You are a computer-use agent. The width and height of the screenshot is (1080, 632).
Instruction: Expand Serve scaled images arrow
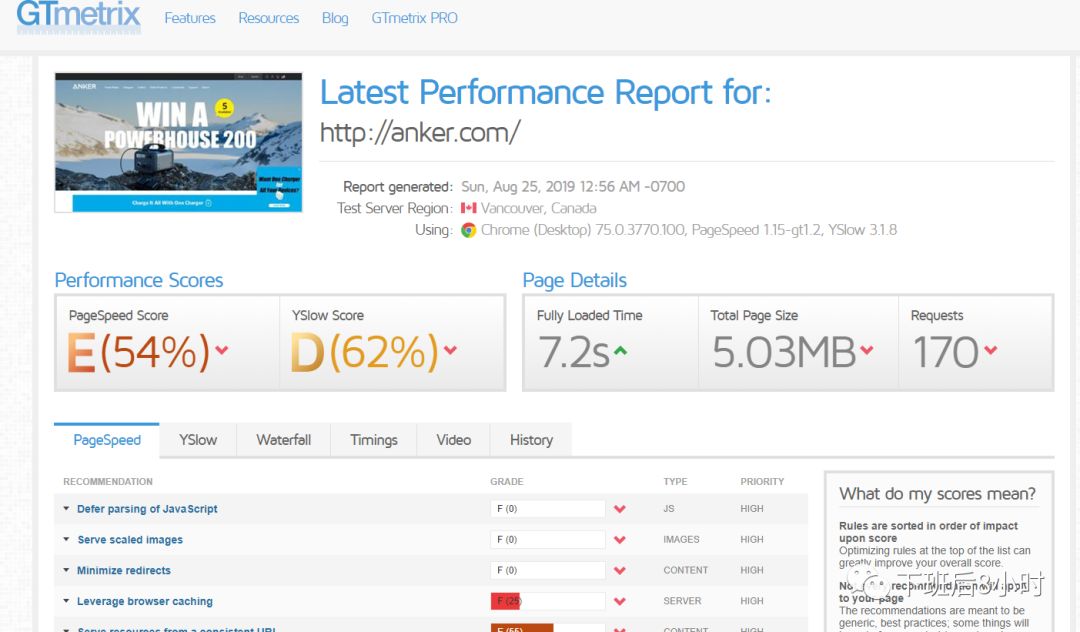[x=66, y=539]
